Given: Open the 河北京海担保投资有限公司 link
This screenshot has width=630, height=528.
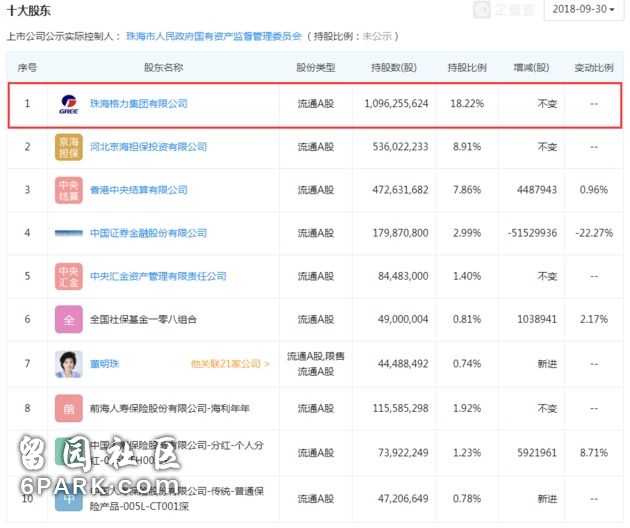Looking at the screenshot, I should (148, 147).
